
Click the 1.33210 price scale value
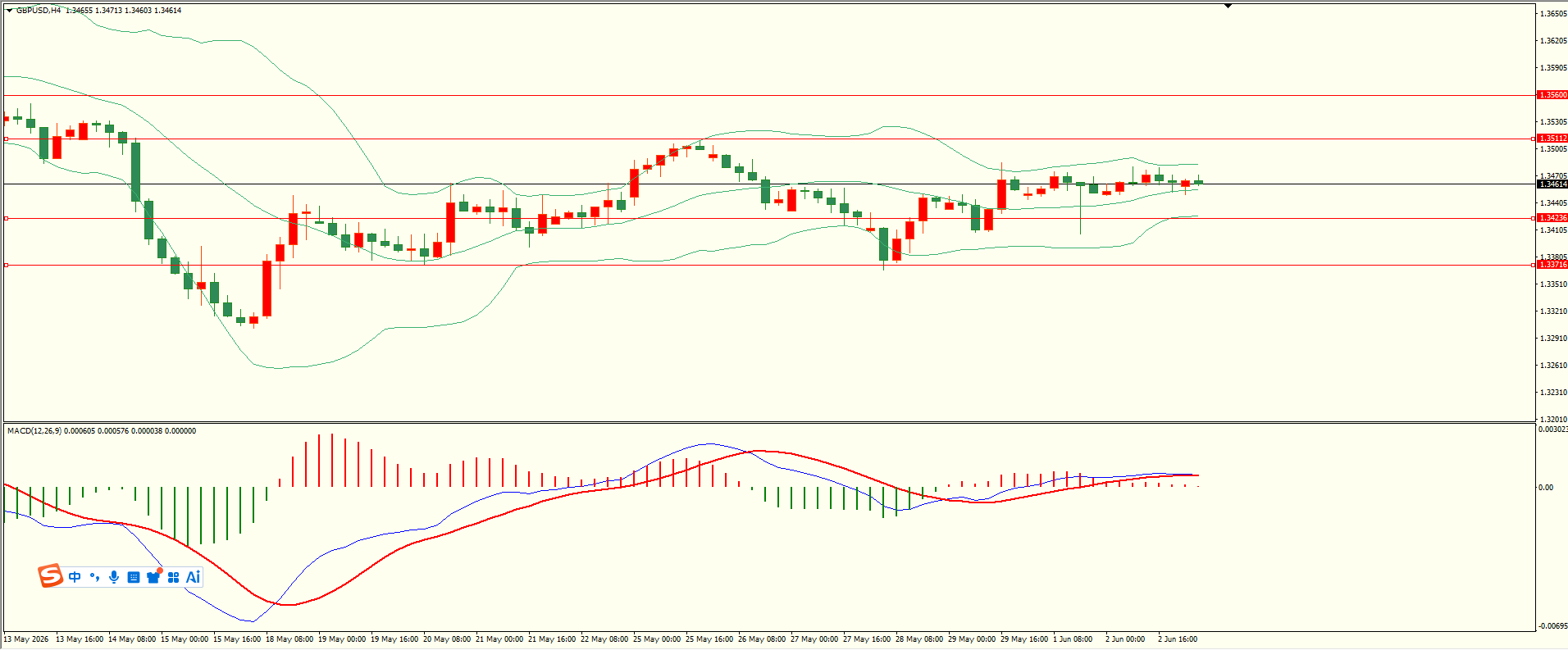tap(1553, 311)
